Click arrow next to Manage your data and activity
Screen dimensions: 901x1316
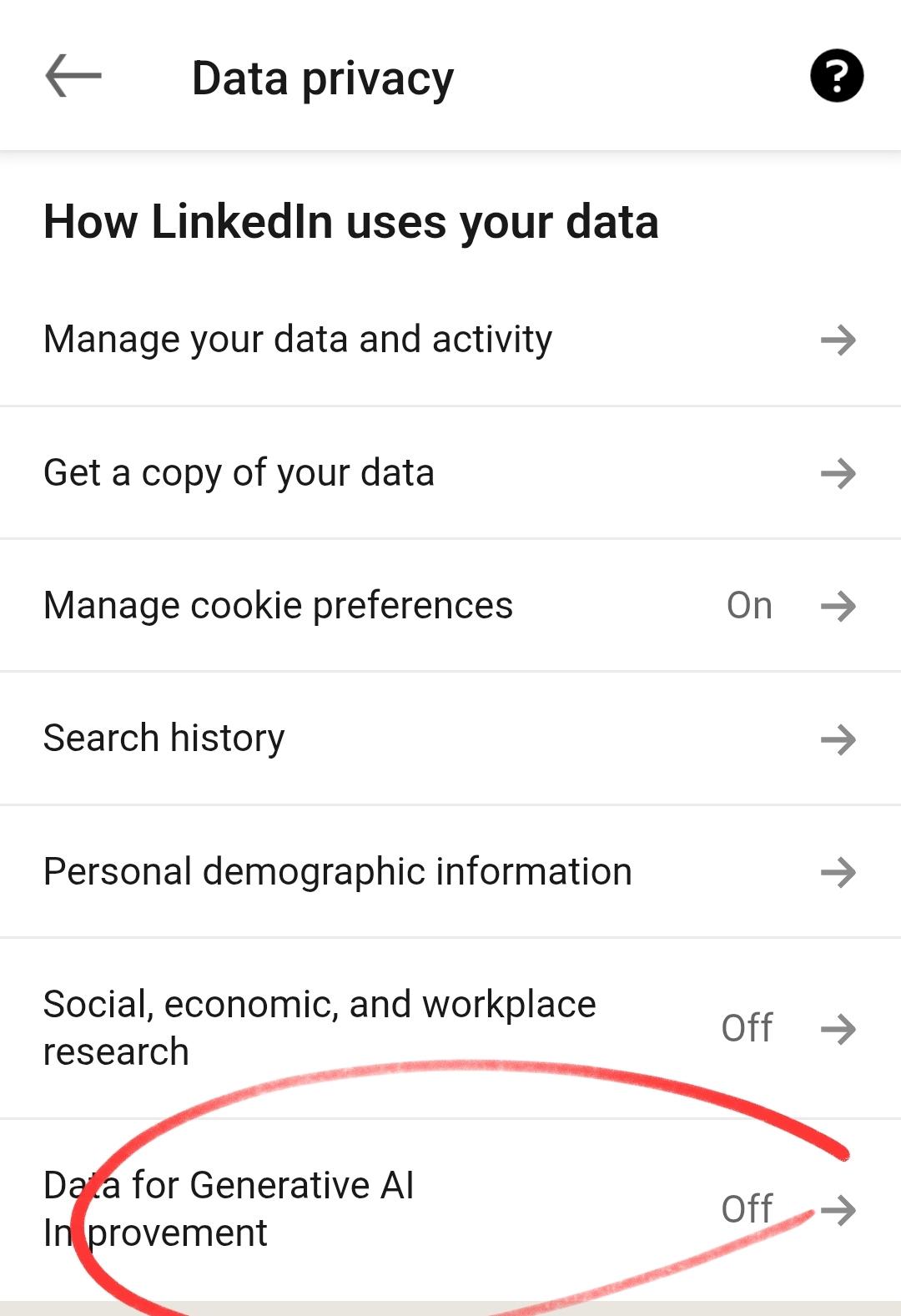coord(838,340)
